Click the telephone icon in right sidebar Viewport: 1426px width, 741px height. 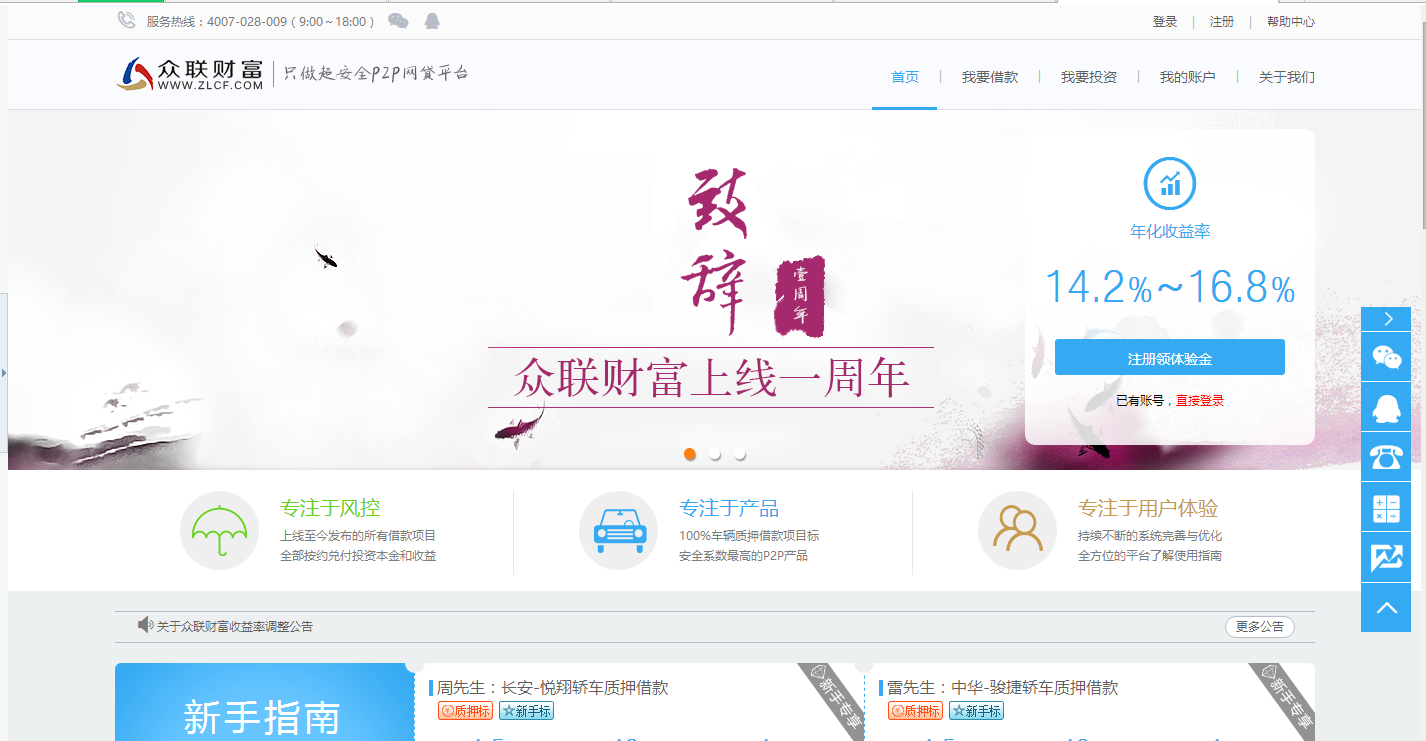[1386, 457]
